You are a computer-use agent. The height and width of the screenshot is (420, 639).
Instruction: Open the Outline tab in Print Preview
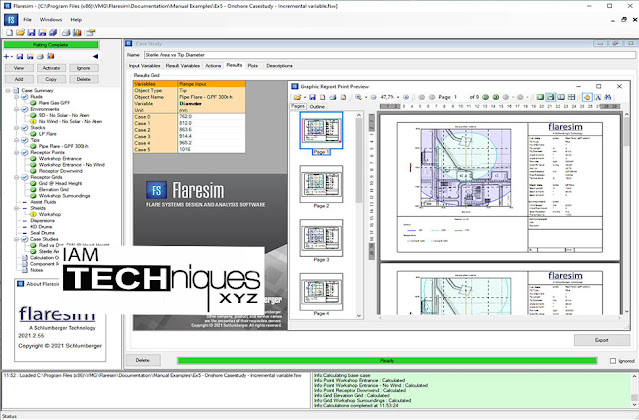click(317, 107)
